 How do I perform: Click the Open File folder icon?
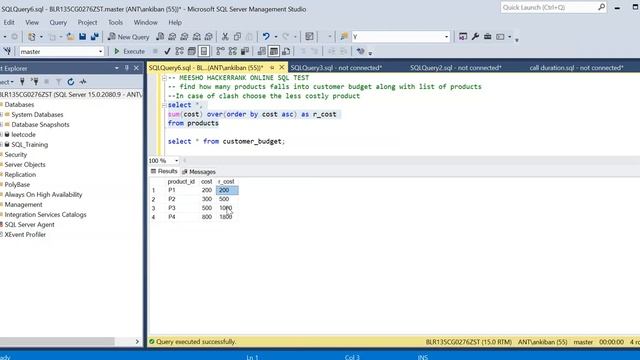(70, 37)
